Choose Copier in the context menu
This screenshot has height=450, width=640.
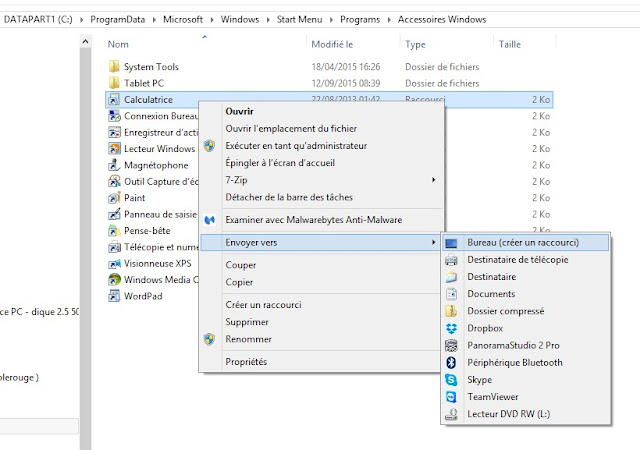click(239, 282)
